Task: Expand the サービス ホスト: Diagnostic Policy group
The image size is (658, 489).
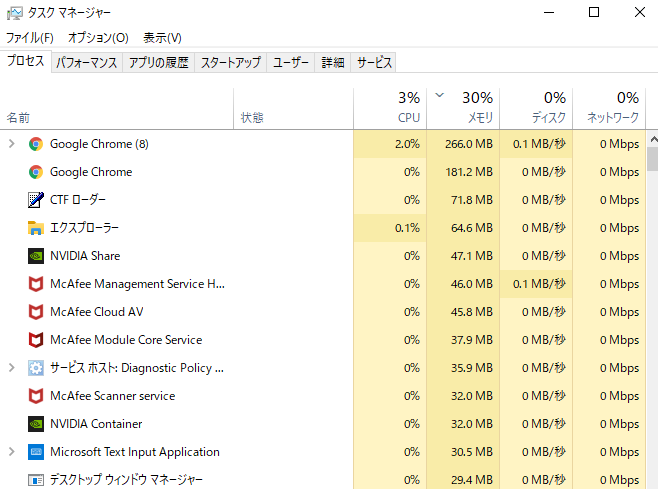Action: click(x=12, y=368)
